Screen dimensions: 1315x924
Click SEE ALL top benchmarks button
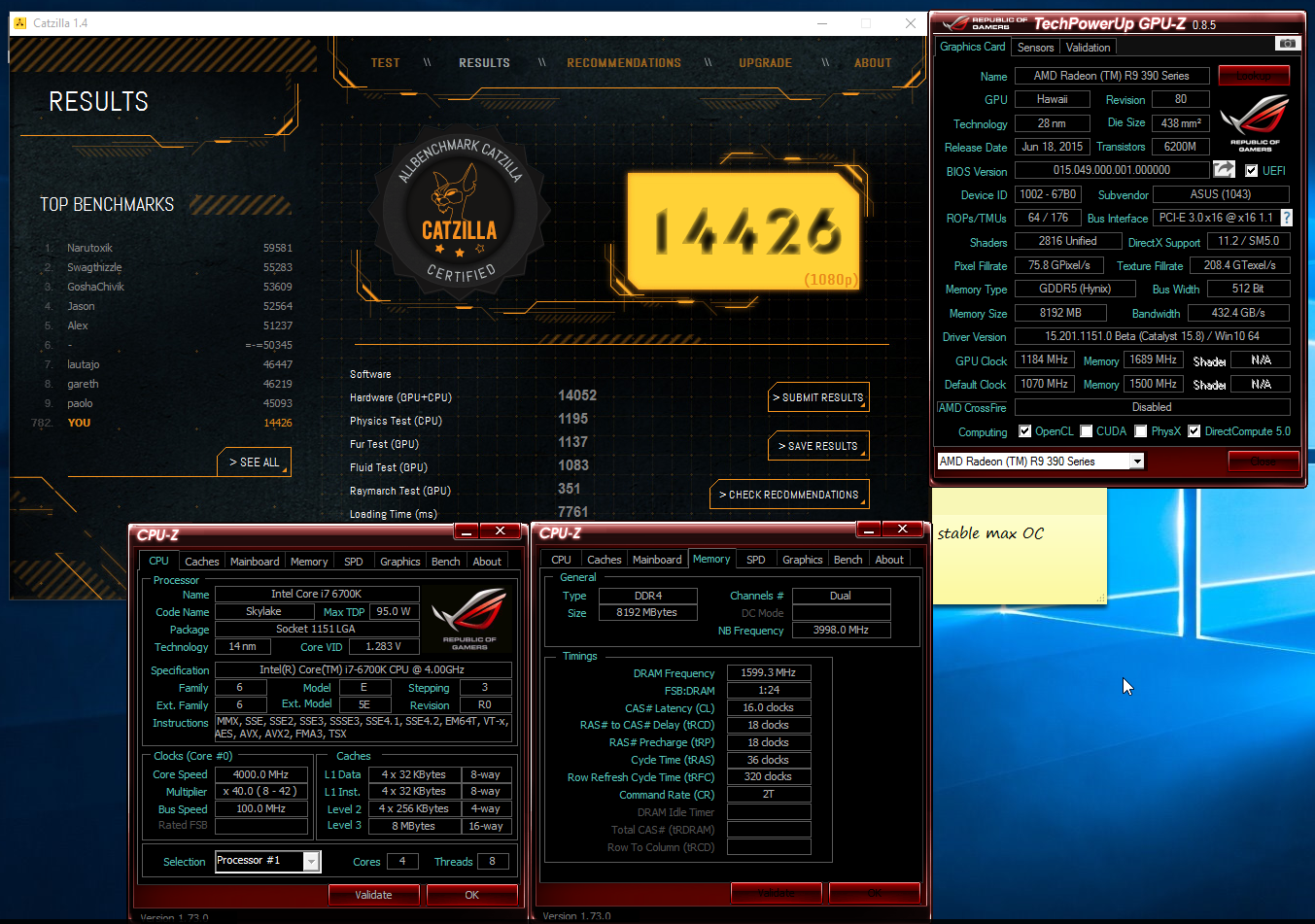[x=254, y=462]
